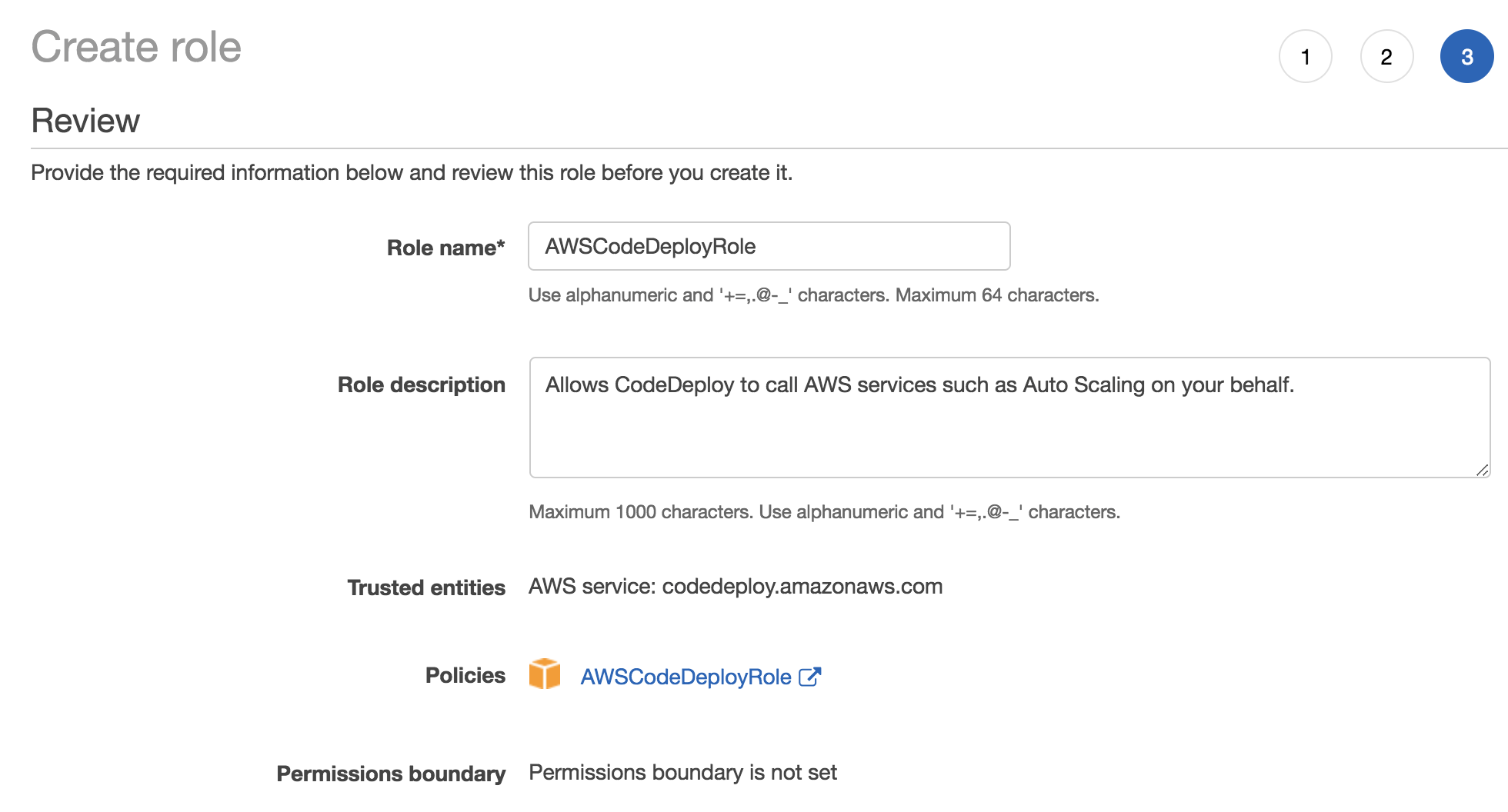Grab the description textarea resize handle
Viewport: 1508px width, 812px height.
pos(1482,470)
